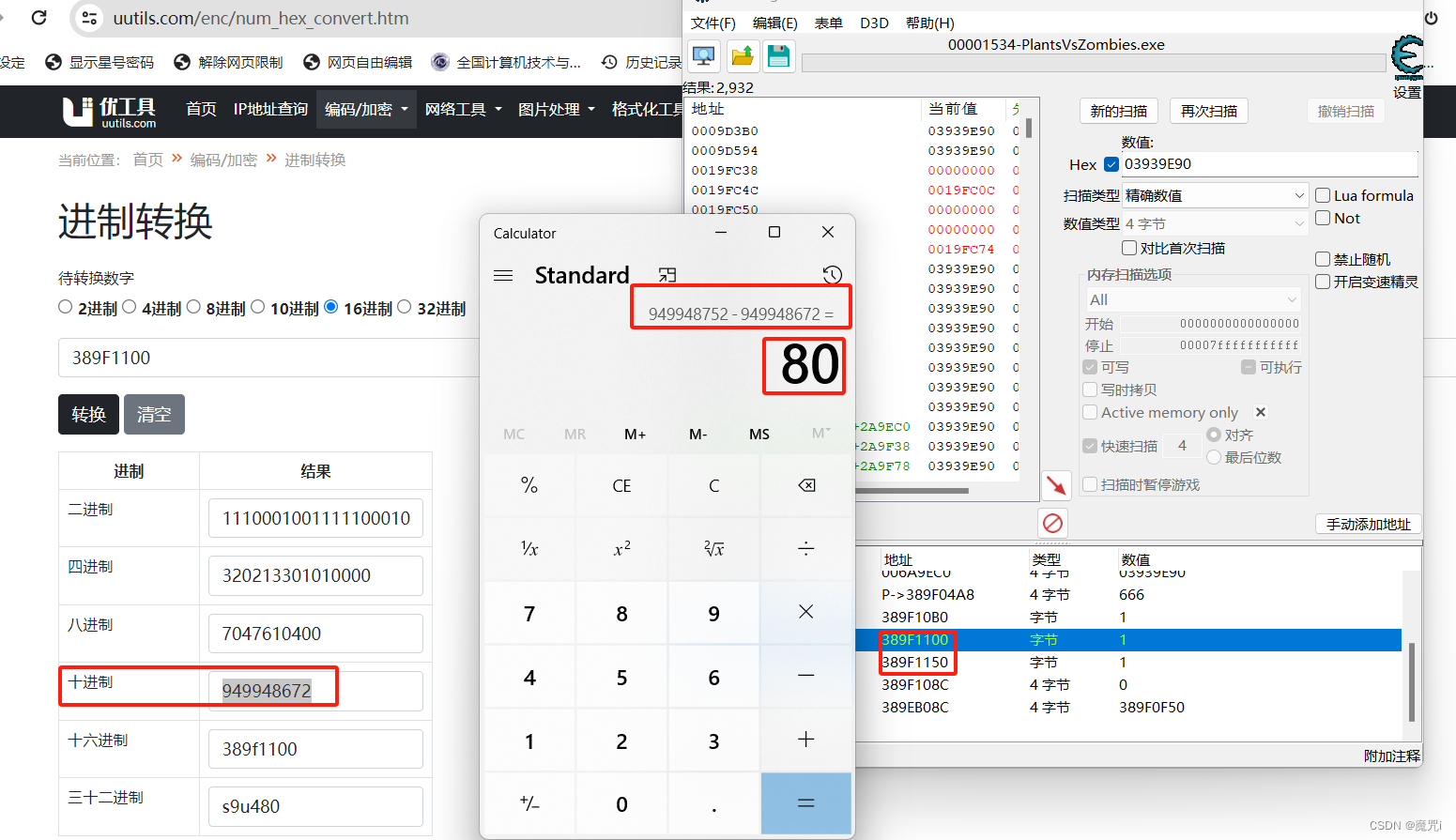Image resolution: width=1456 pixels, height=840 pixels.
Task: Open IP地址查询 link
Action: pyautogui.click(x=270, y=110)
